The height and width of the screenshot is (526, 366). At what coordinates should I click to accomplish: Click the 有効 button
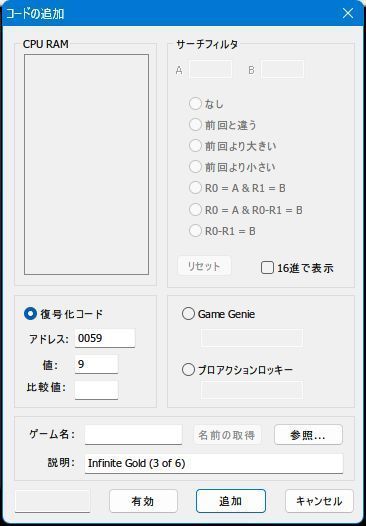pos(143,501)
